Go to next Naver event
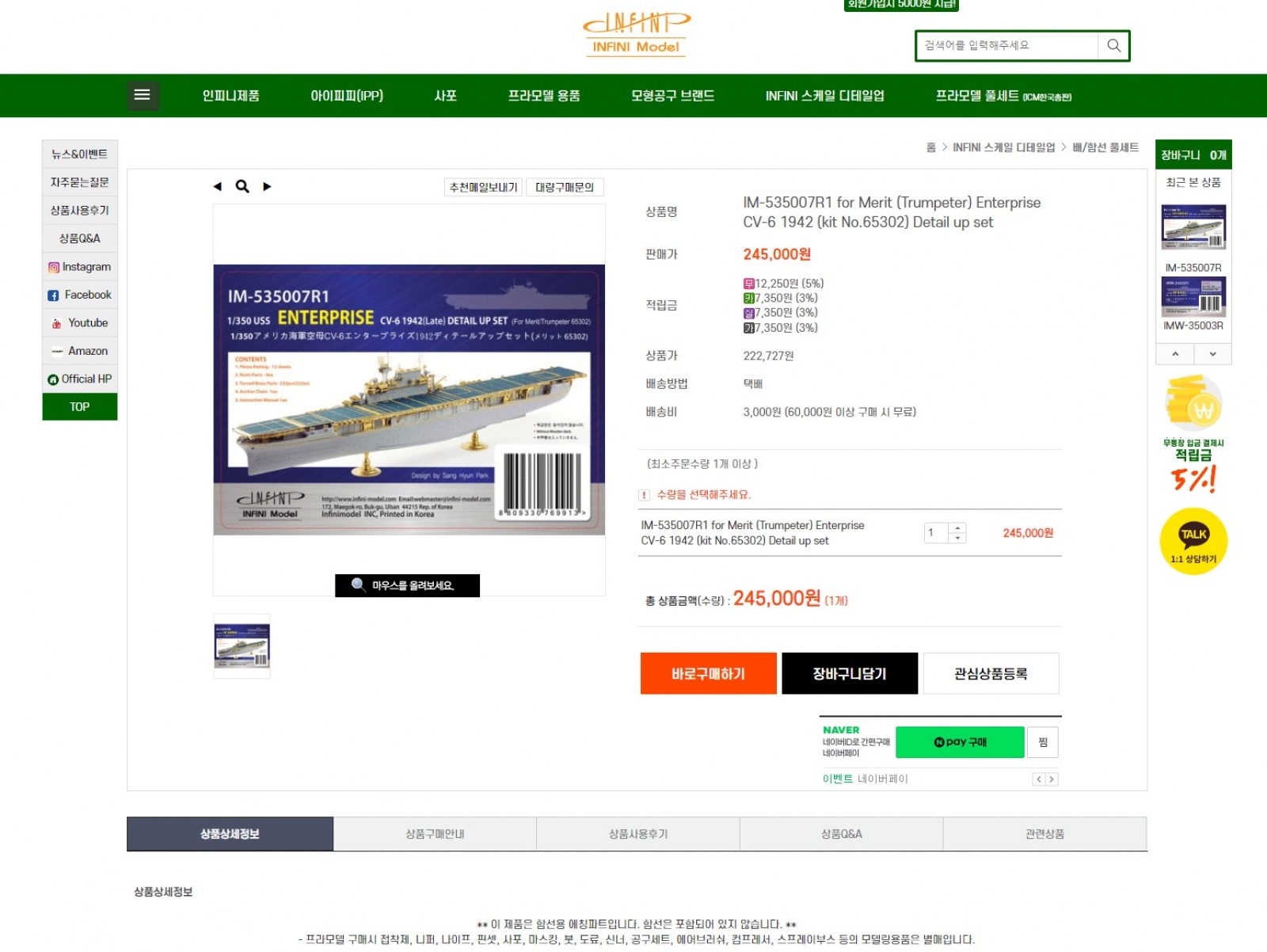 1052,779
